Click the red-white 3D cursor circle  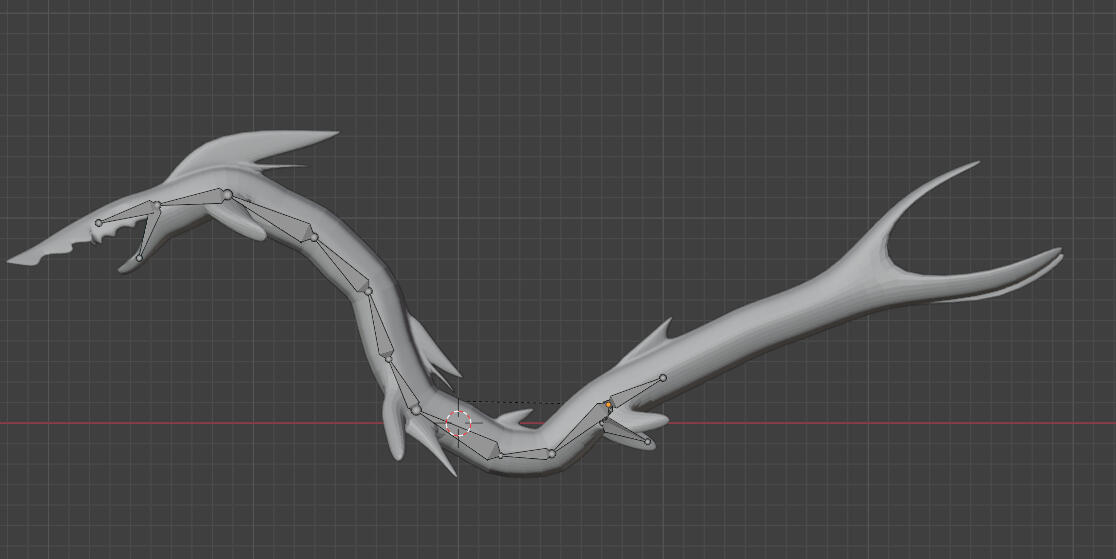[x=458, y=423]
